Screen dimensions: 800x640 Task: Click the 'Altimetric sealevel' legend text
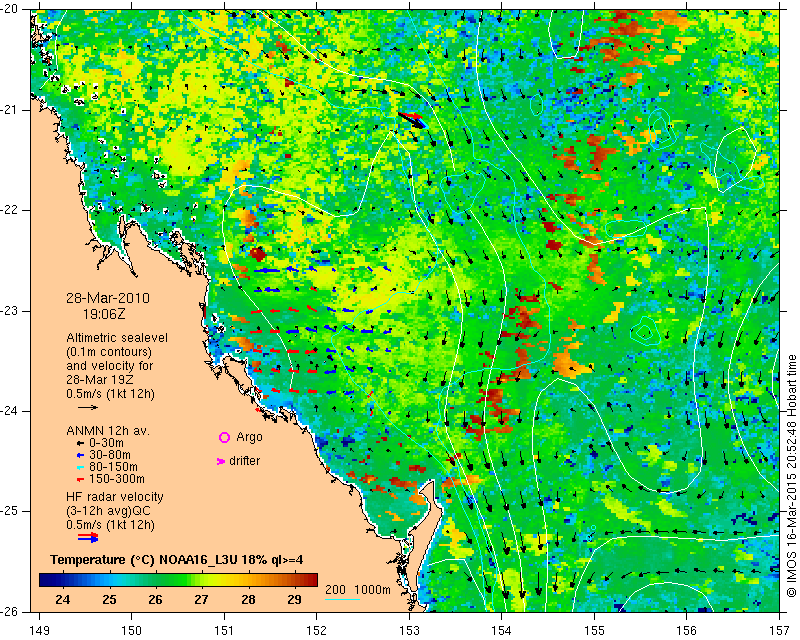click(x=117, y=338)
